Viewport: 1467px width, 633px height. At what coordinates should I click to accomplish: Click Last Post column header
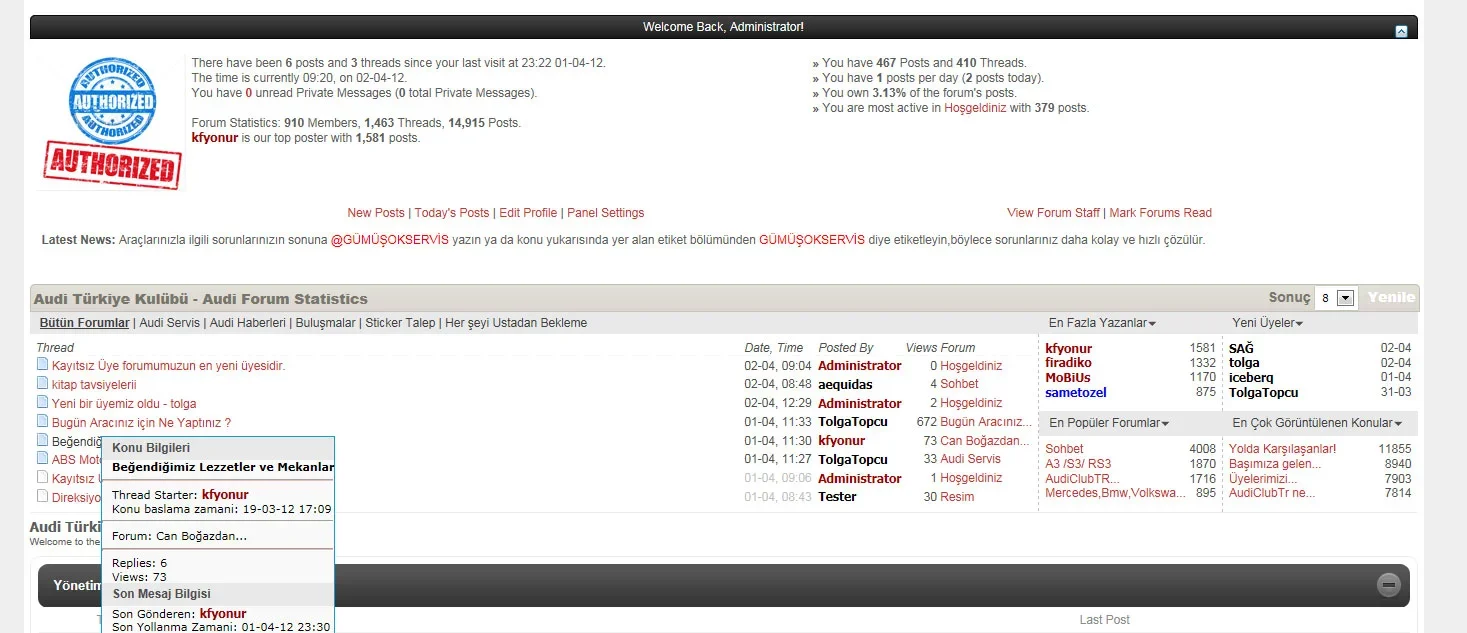(x=1105, y=620)
